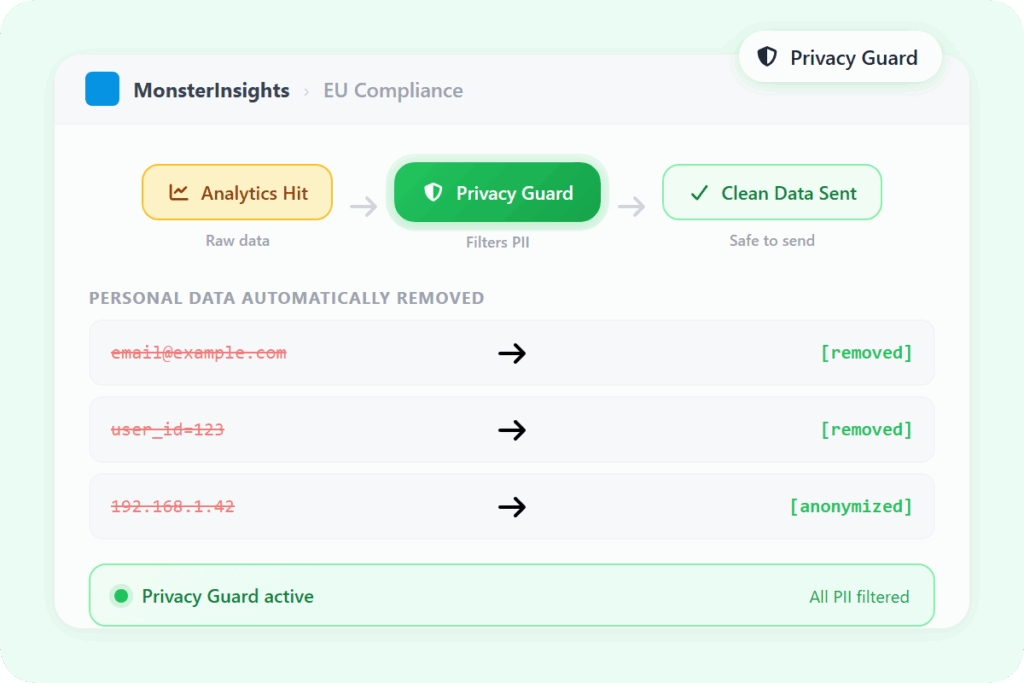1024x683 pixels.
Task: Click the checkmark icon in Clean Data Sent
Action: coord(700,193)
